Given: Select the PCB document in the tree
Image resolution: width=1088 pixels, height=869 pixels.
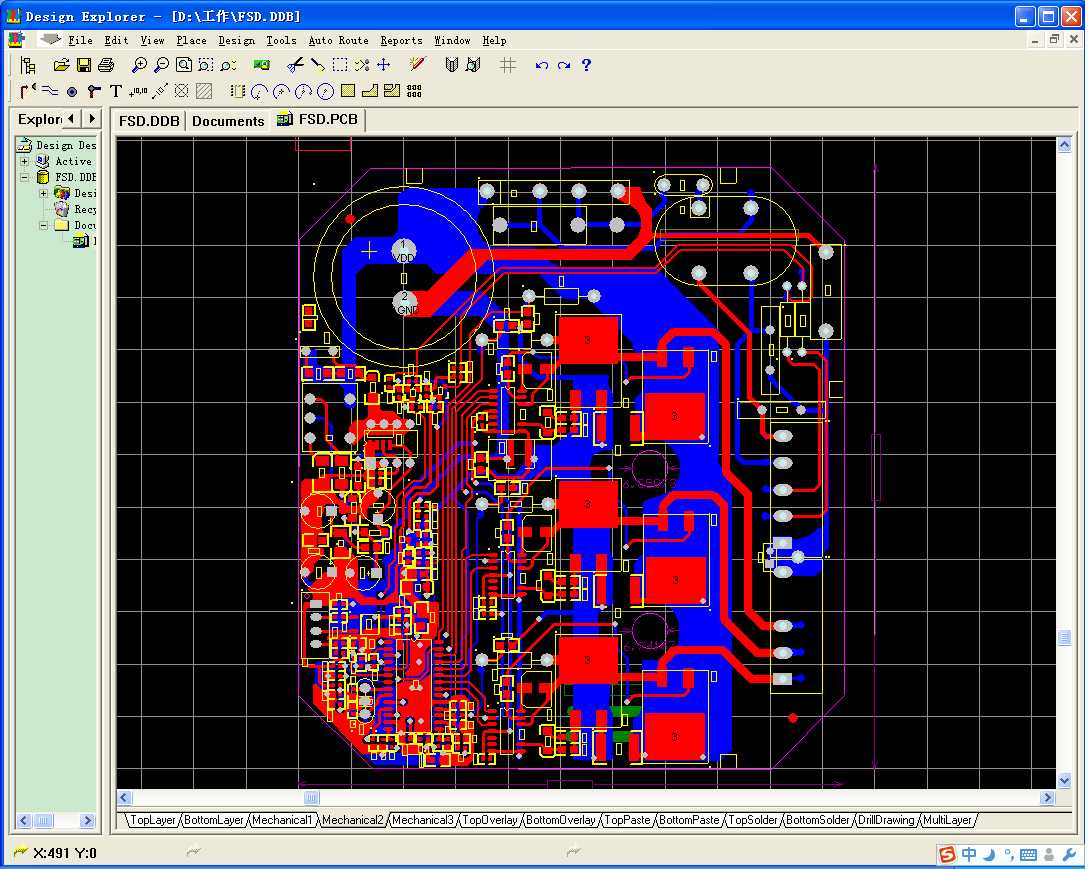Looking at the screenshot, I should coord(82,241).
